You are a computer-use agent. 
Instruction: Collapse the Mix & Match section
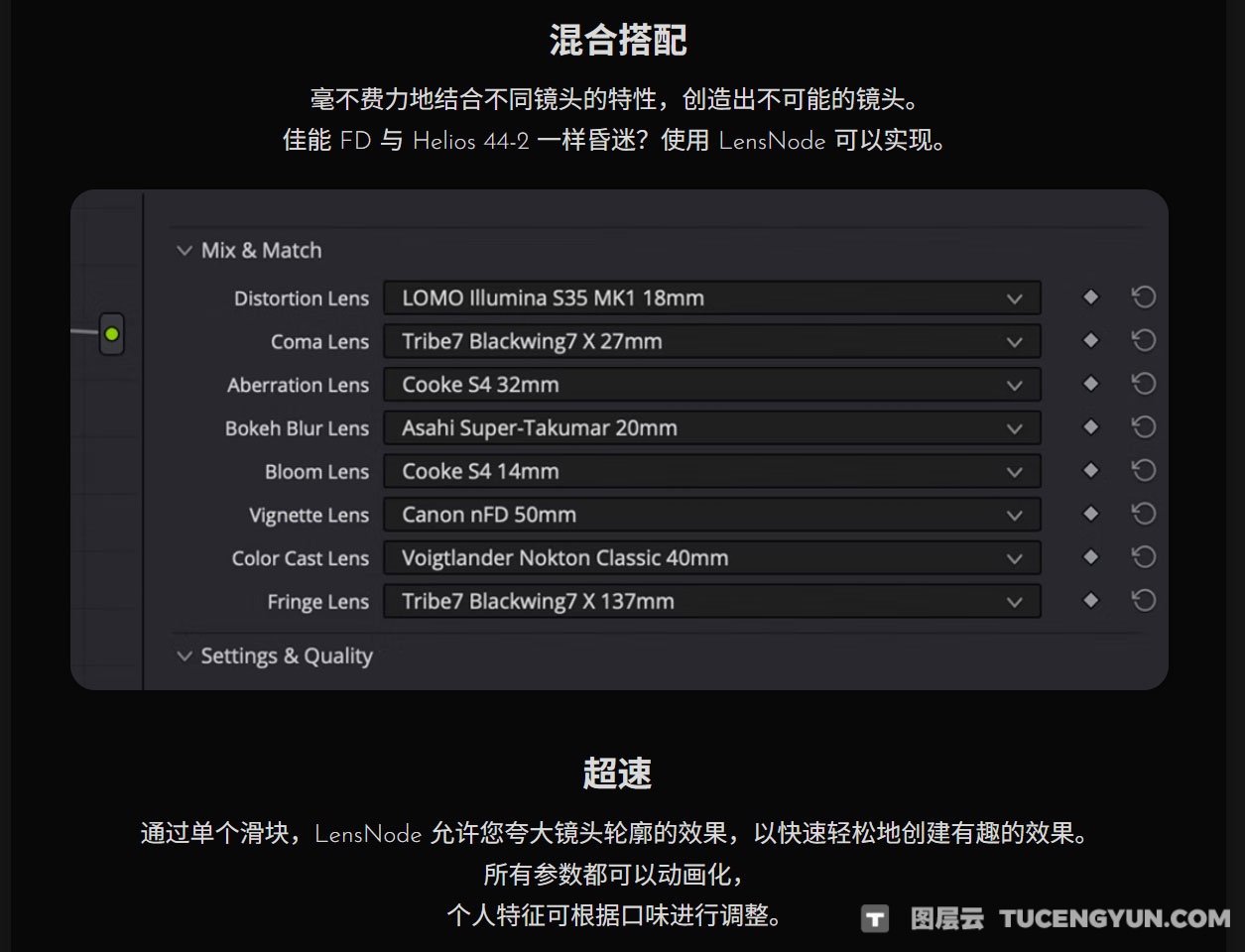pyautogui.click(x=185, y=251)
